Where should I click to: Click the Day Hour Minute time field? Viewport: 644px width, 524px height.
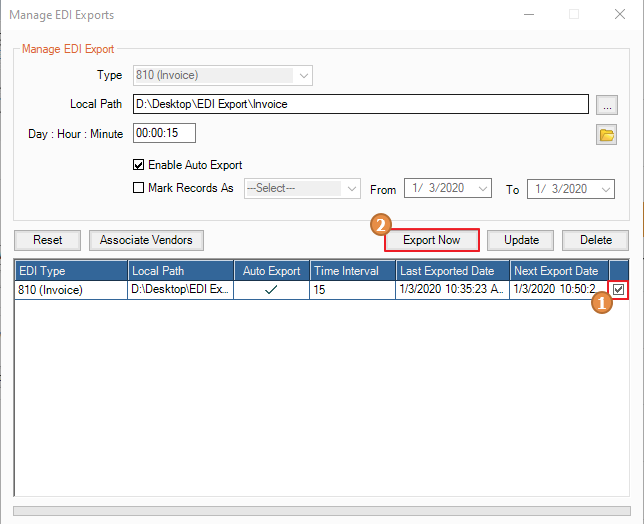(x=164, y=133)
